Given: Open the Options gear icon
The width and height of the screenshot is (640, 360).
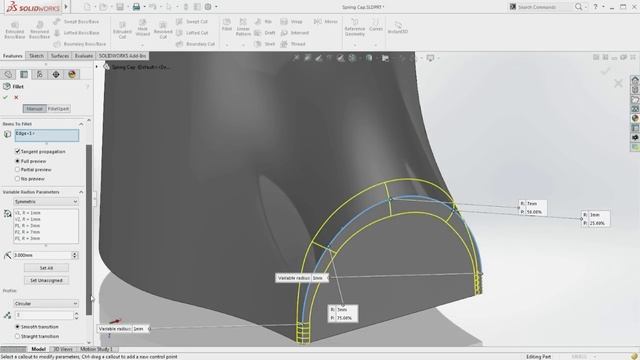Looking at the screenshot, I should pos(208,7).
